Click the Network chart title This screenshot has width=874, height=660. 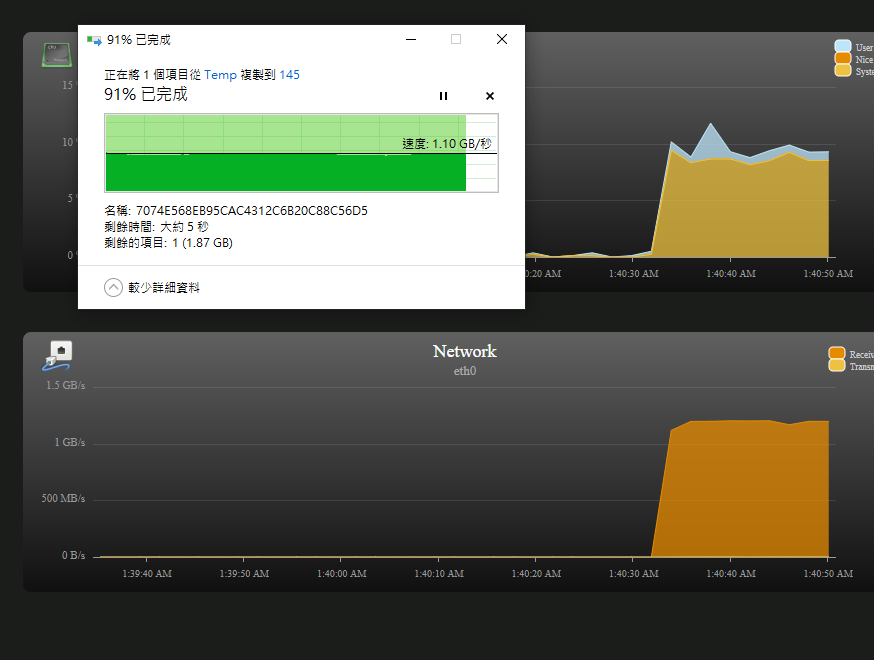(464, 351)
